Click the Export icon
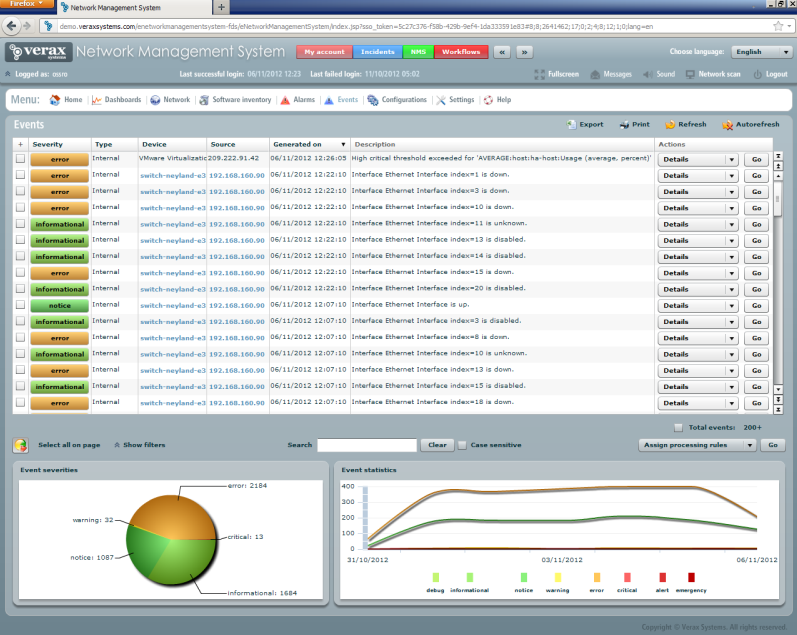797x635 pixels. coord(571,125)
